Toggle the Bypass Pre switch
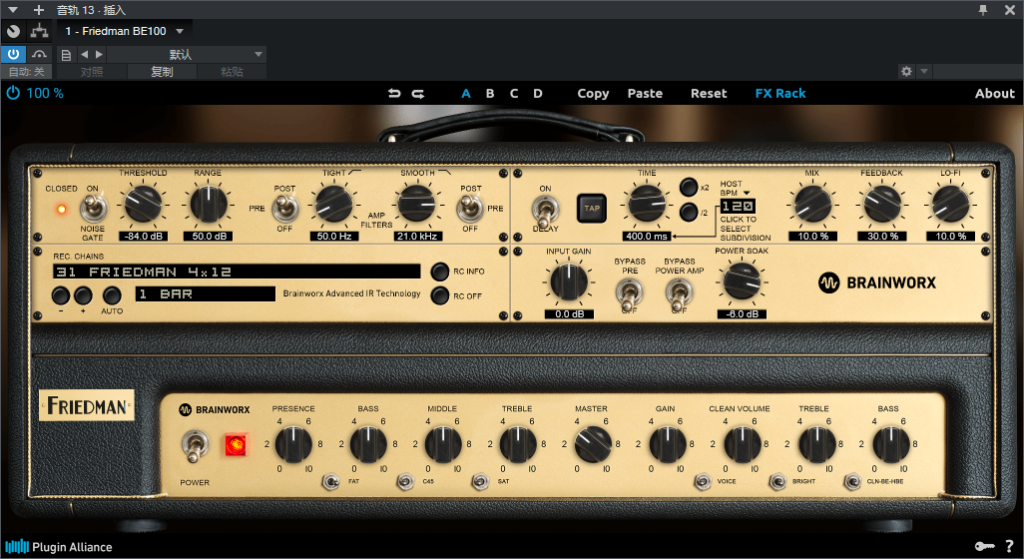The image size is (1024, 559). [628, 295]
